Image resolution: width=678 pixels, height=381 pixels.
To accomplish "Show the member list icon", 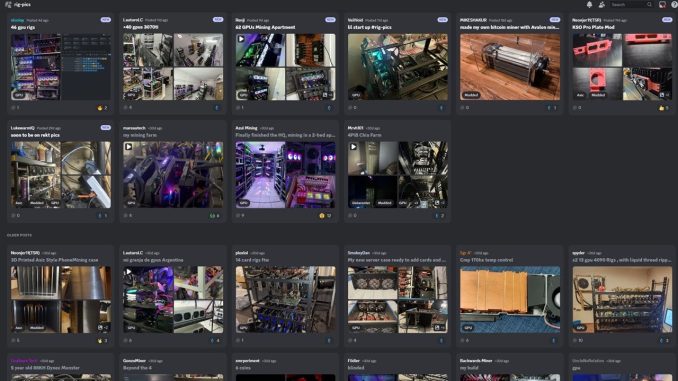I will [x=601, y=4].
